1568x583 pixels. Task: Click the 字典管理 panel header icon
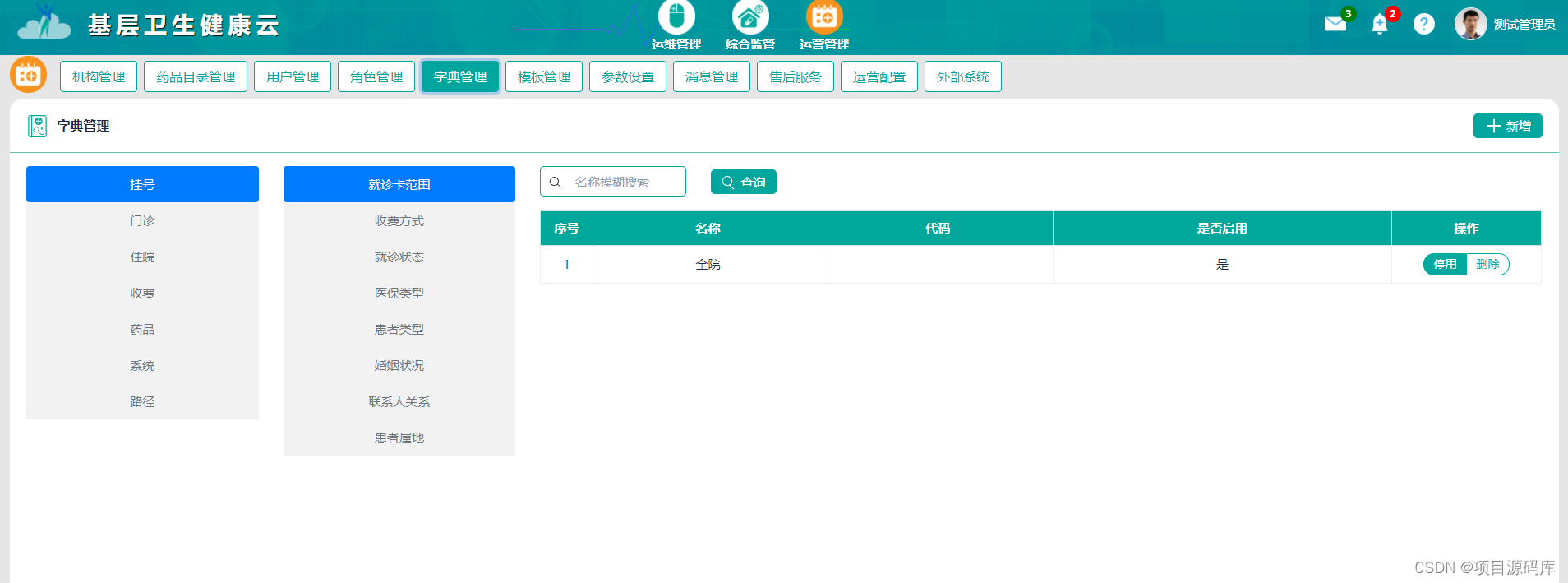[x=37, y=126]
